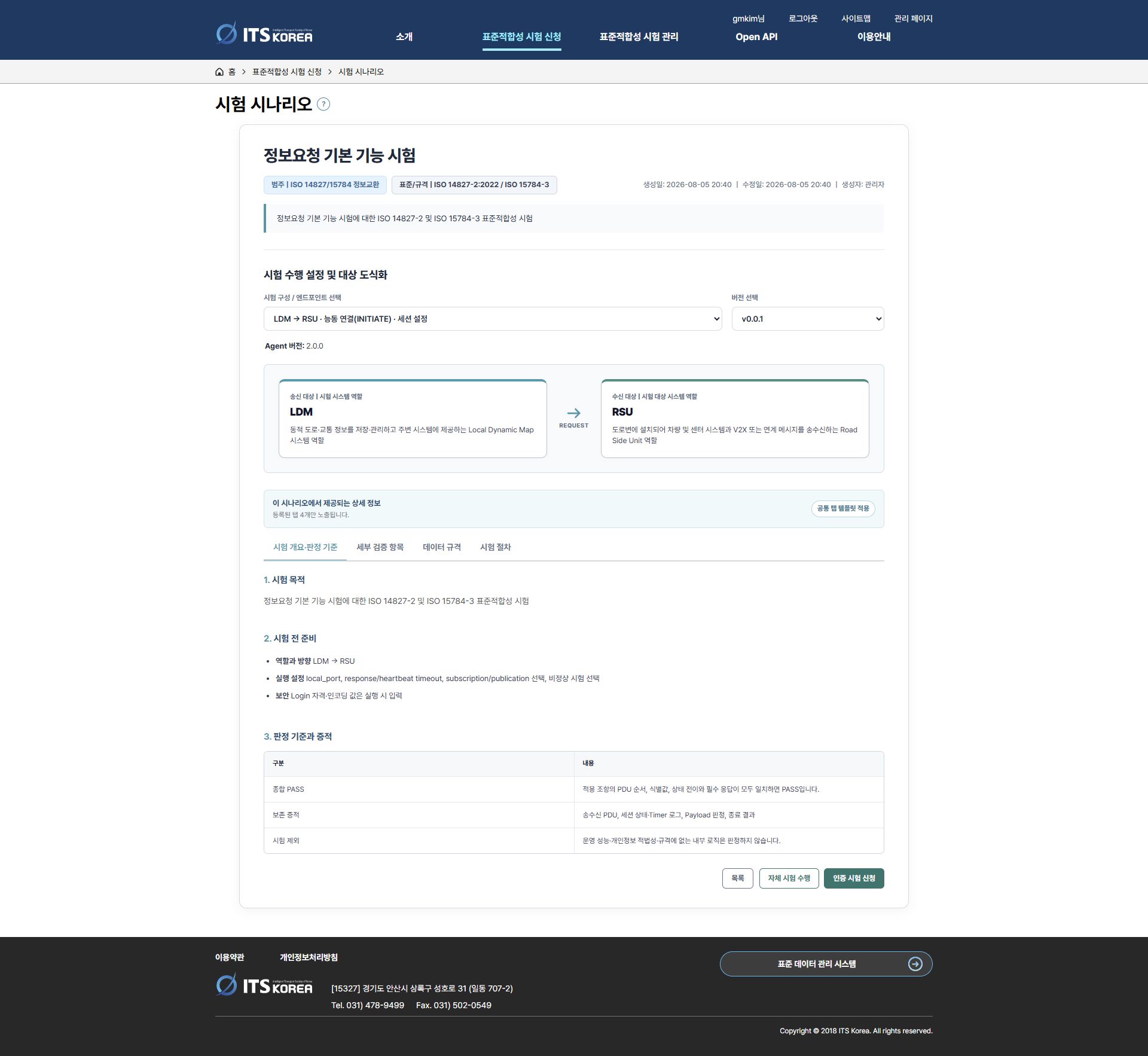Open the help question-mark icon beside 시험 시나리오
The height and width of the screenshot is (1056, 1148).
323,104
